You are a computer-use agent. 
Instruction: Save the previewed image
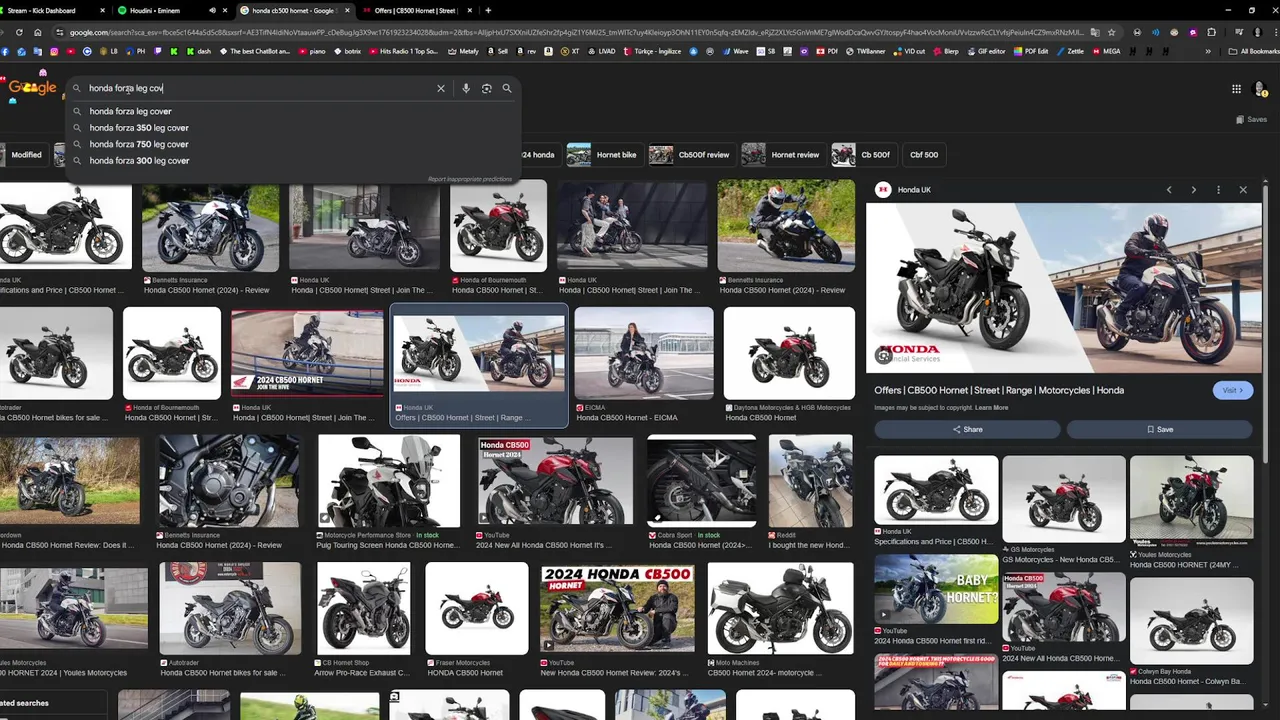point(1159,429)
